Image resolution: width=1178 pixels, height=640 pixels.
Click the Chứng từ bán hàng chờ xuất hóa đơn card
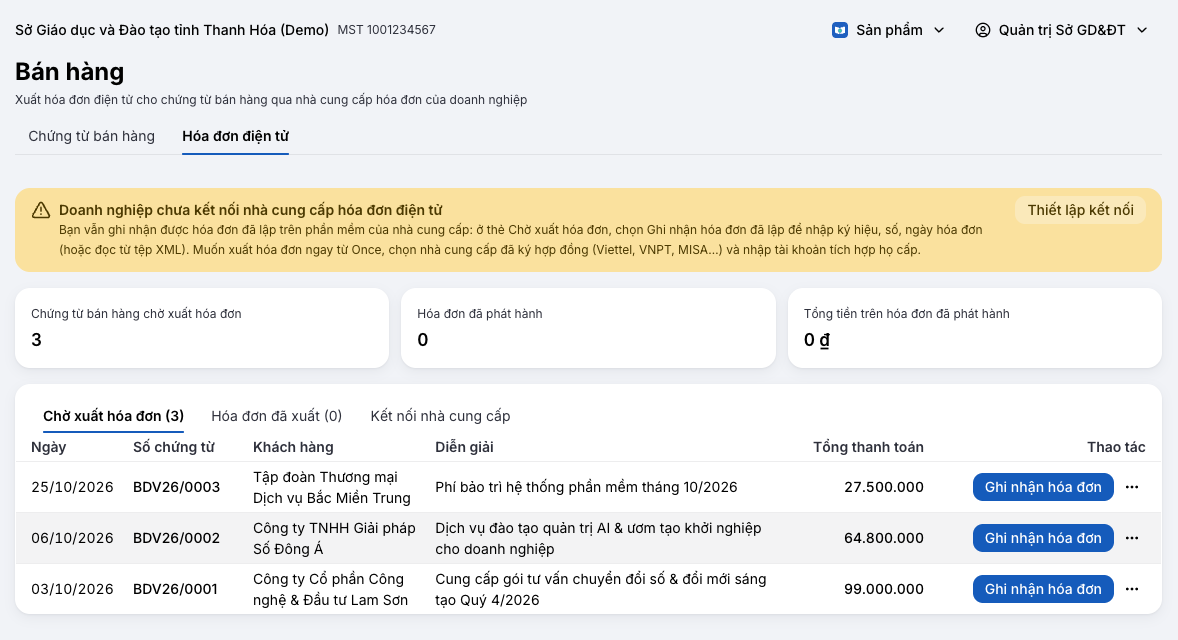pos(202,328)
